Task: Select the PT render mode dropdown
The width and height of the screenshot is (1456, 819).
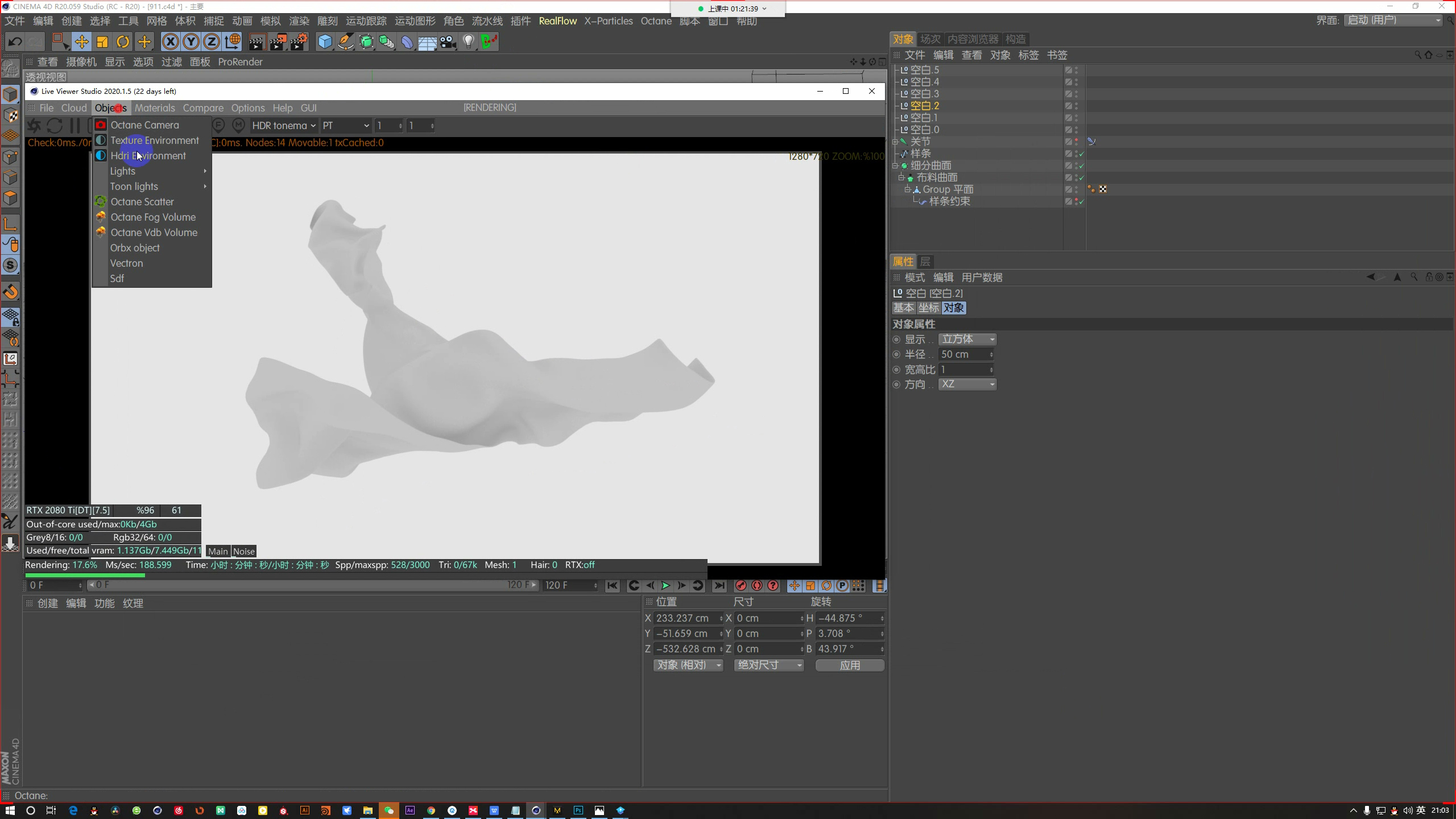Action: [x=344, y=125]
